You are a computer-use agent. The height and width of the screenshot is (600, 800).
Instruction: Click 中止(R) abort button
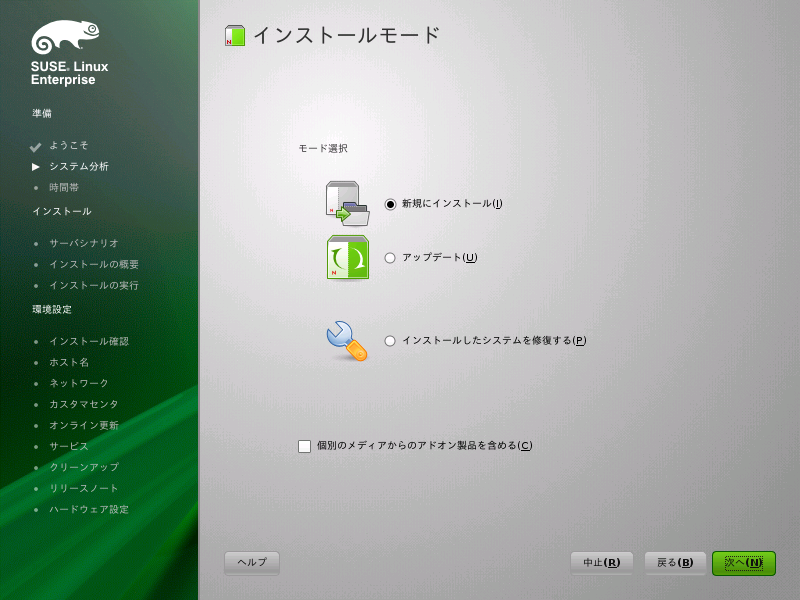pos(602,563)
